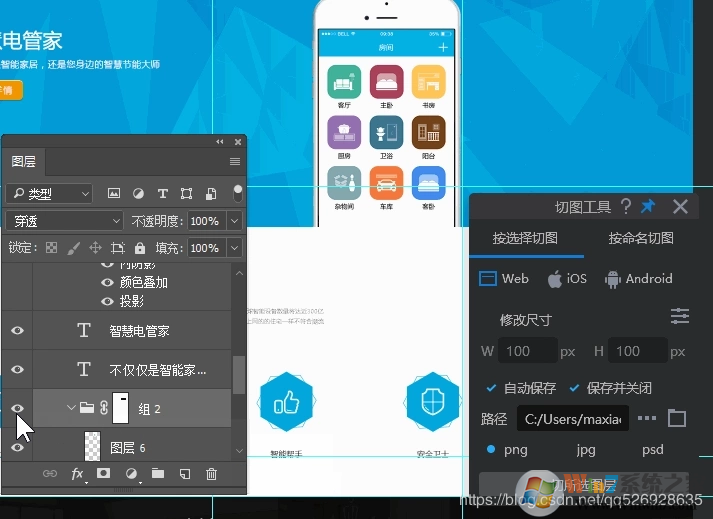The width and height of the screenshot is (713, 519).
Task: Click the height H input field
Action: coord(638,351)
